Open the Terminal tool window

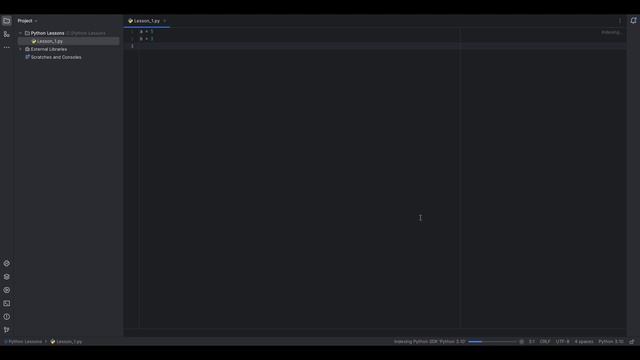tap(7, 303)
